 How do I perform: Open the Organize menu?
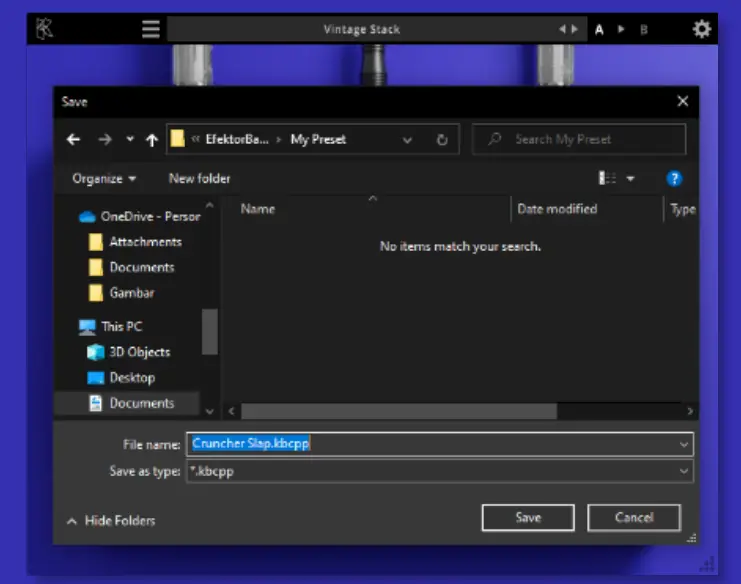(104, 179)
